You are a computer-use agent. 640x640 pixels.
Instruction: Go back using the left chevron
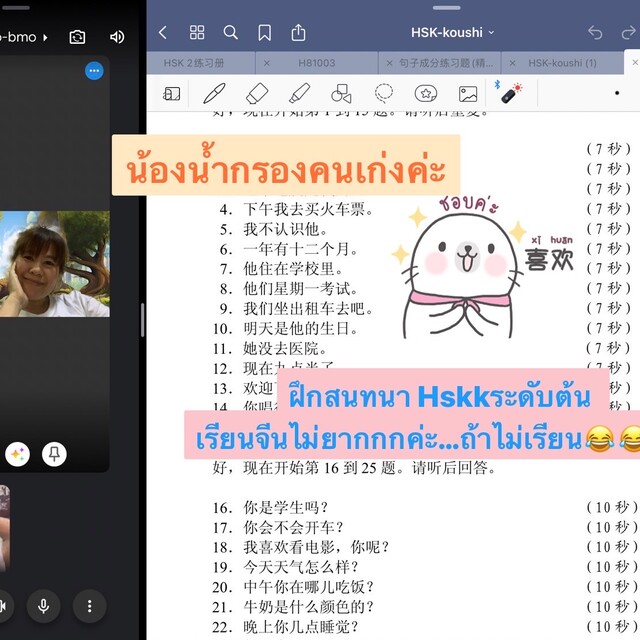(163, 33)
